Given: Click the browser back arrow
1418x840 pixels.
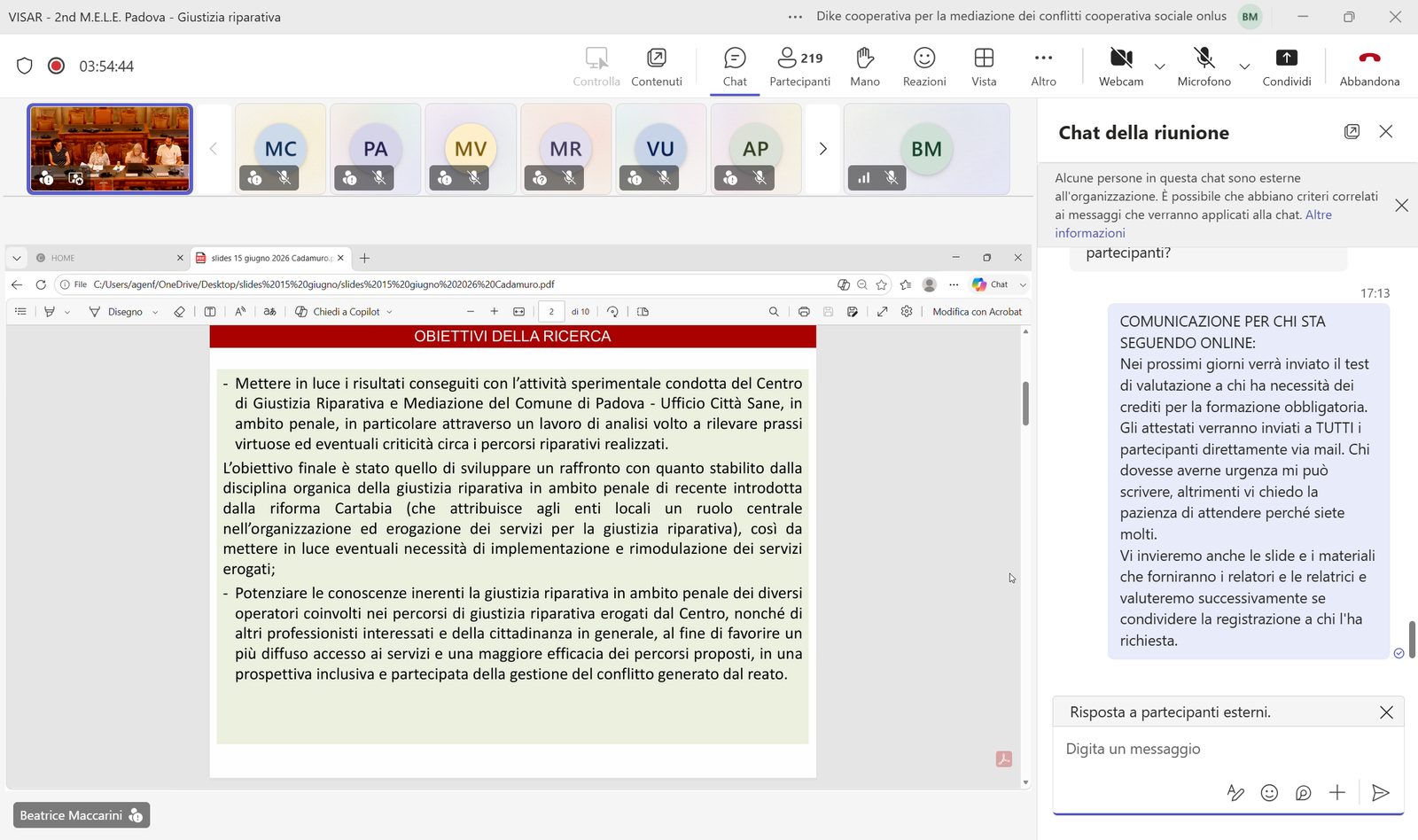Looking at the screenshot, I should [17, 284].
